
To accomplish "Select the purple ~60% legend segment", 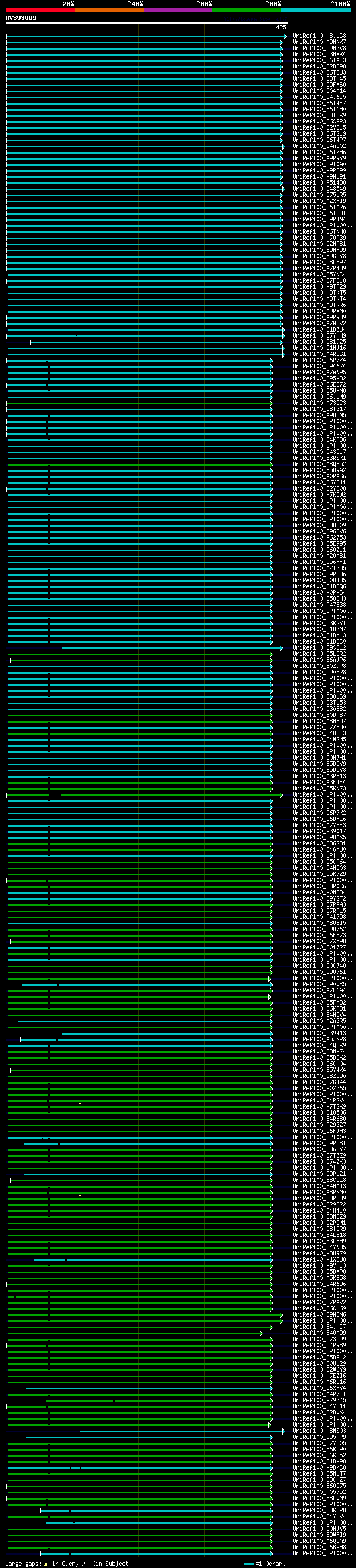I will 177,10.
